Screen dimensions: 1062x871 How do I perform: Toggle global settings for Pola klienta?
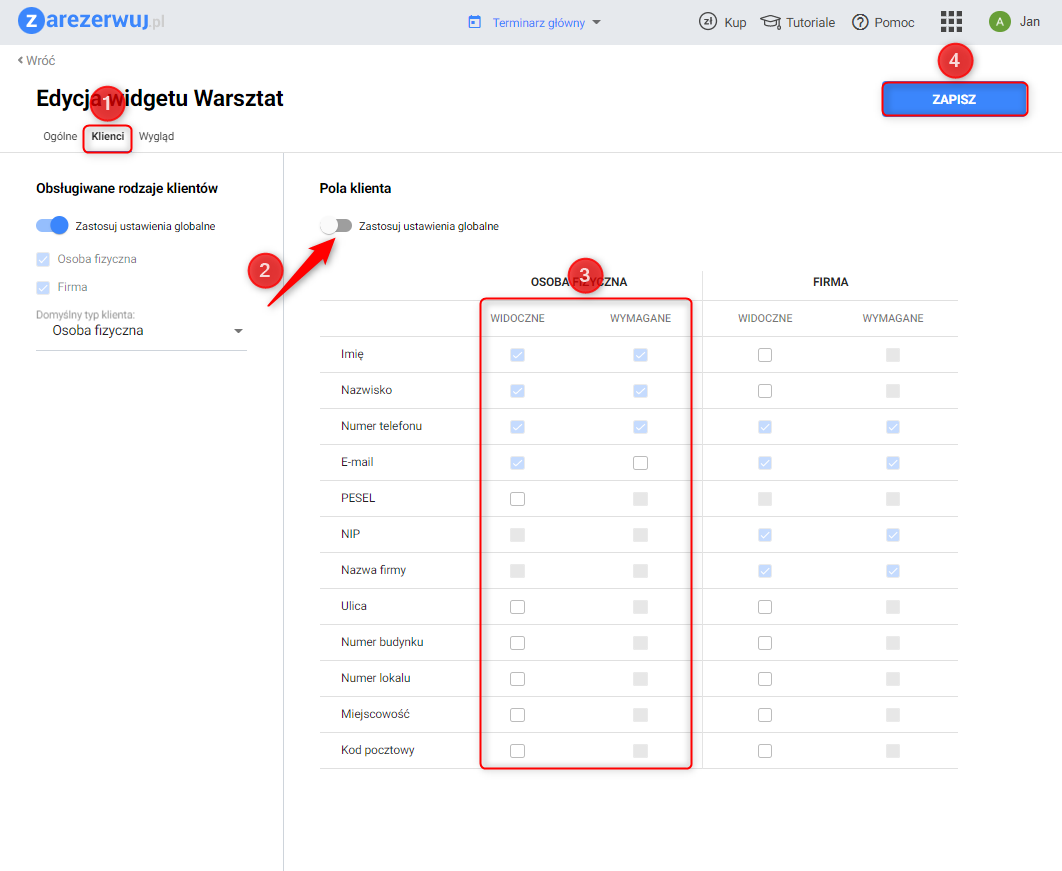point(336,226)
